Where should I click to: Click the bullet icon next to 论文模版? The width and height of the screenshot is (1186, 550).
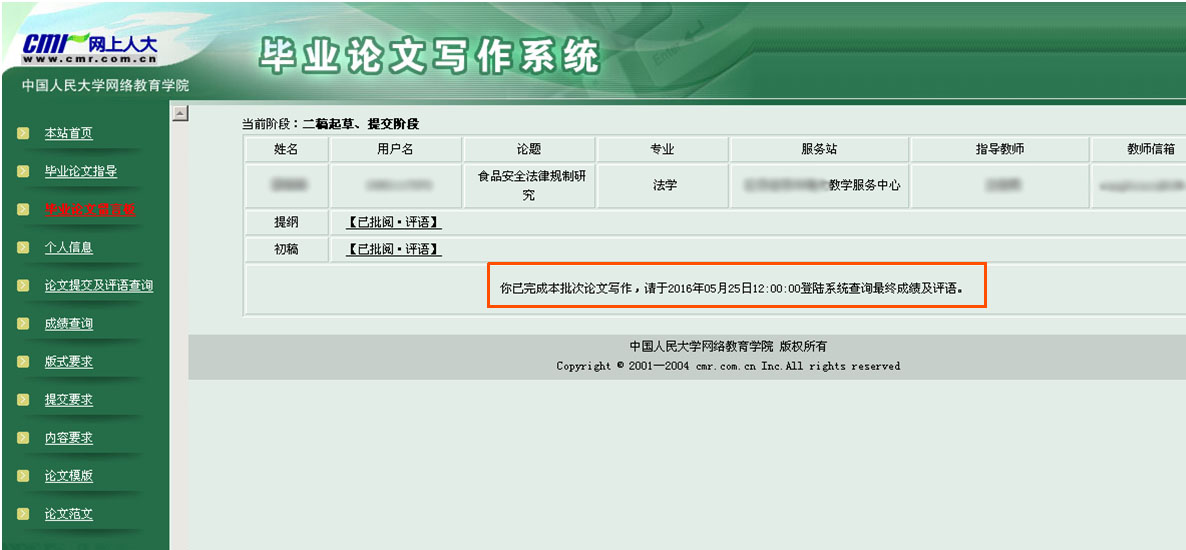pos(23,475)
